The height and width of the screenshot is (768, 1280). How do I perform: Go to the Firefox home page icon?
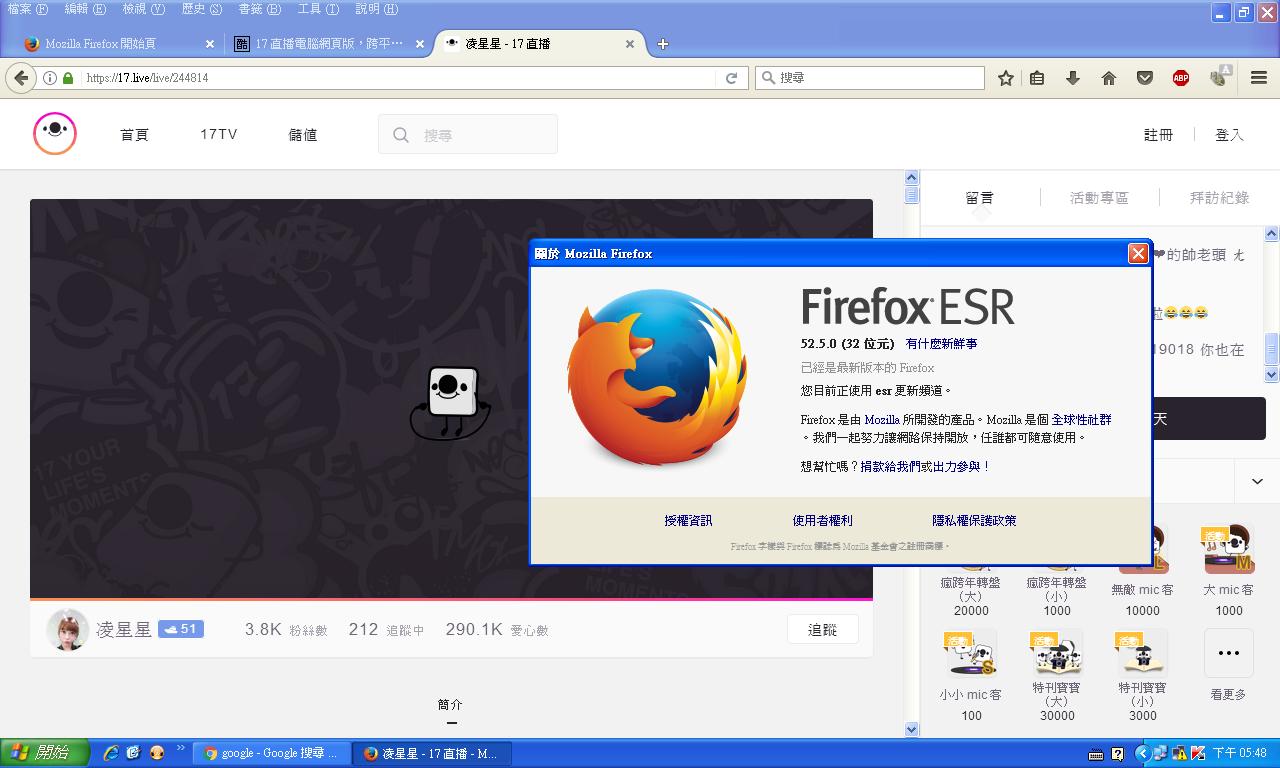pos(1109,78)
